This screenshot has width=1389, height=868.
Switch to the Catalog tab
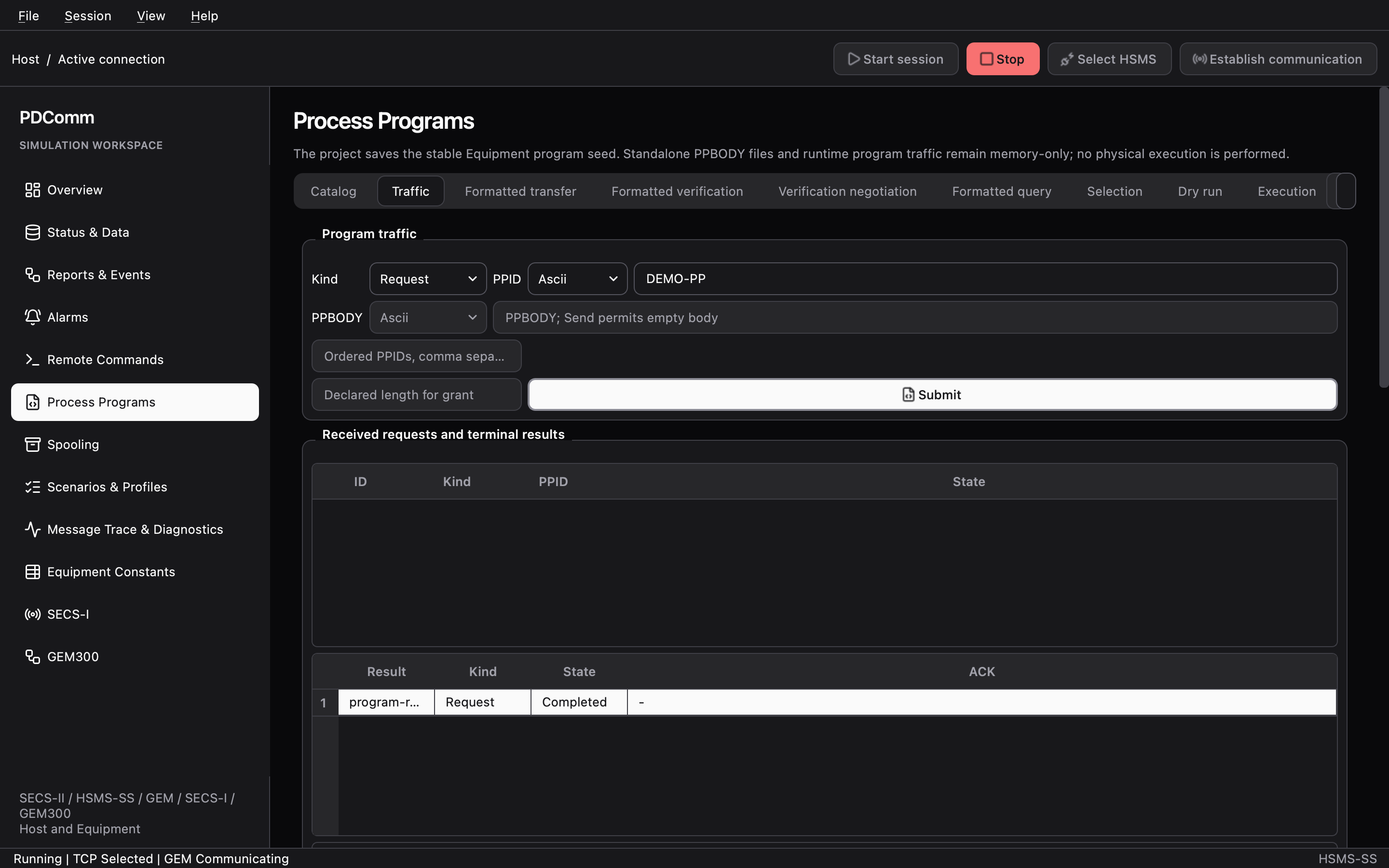point(333,191)
